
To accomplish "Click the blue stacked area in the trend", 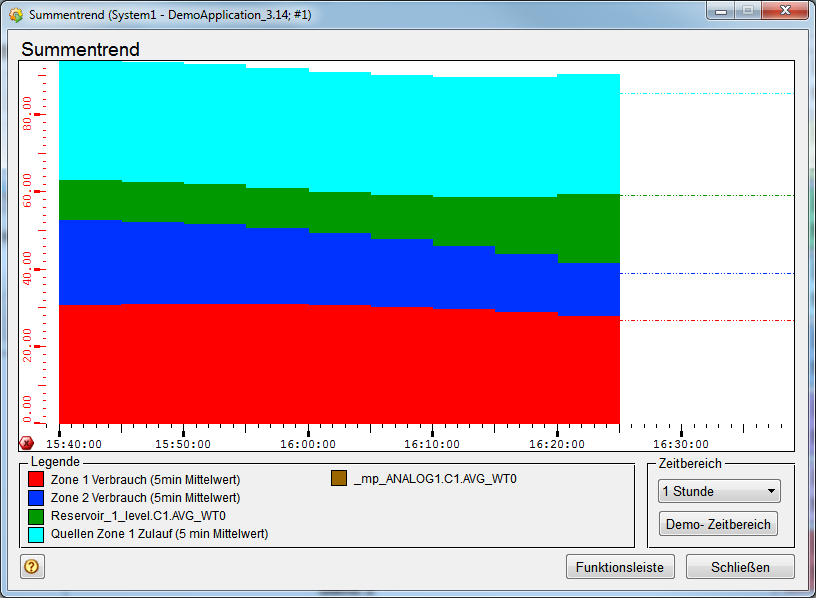I will click(x=339, y=271).
